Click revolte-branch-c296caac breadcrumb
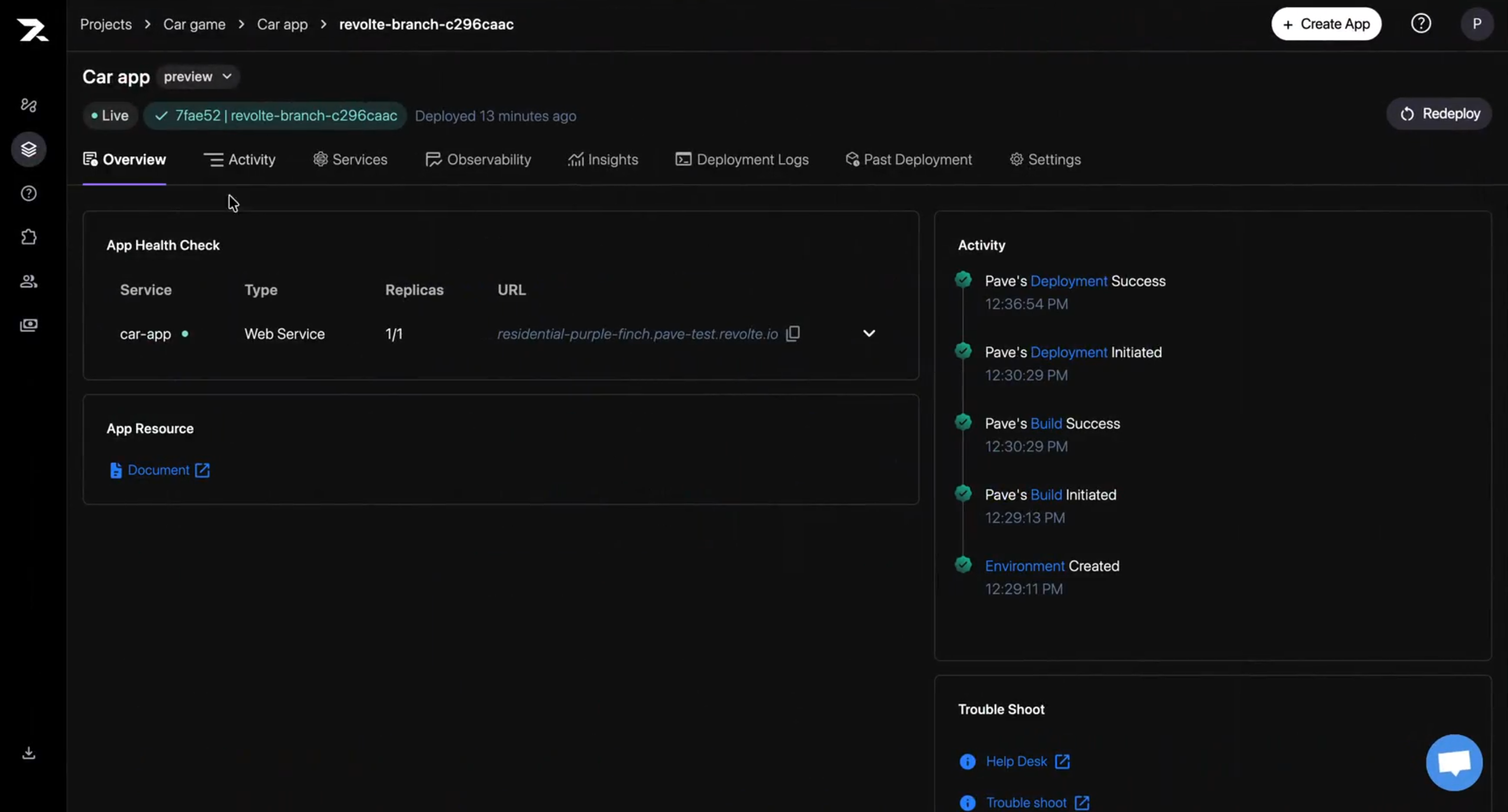1508x812 pixels. pos(426,24)
